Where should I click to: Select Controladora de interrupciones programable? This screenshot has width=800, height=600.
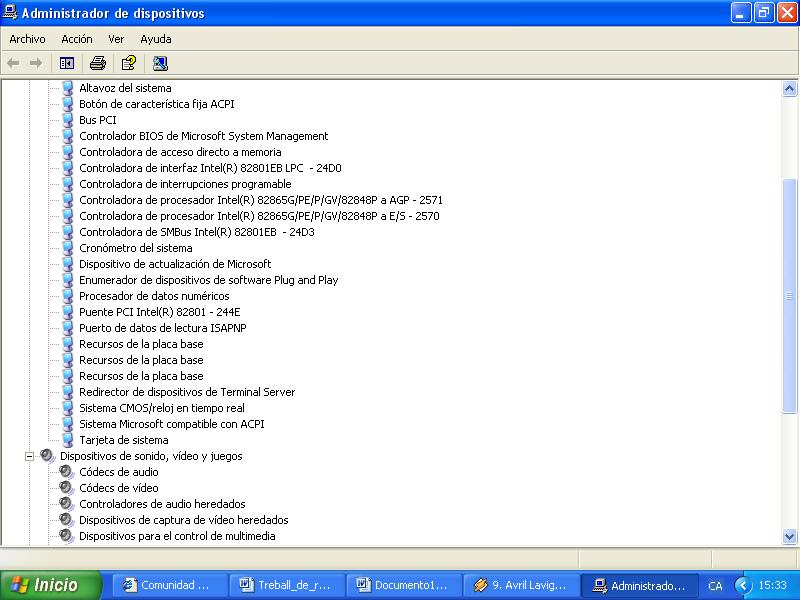[185, 184]
